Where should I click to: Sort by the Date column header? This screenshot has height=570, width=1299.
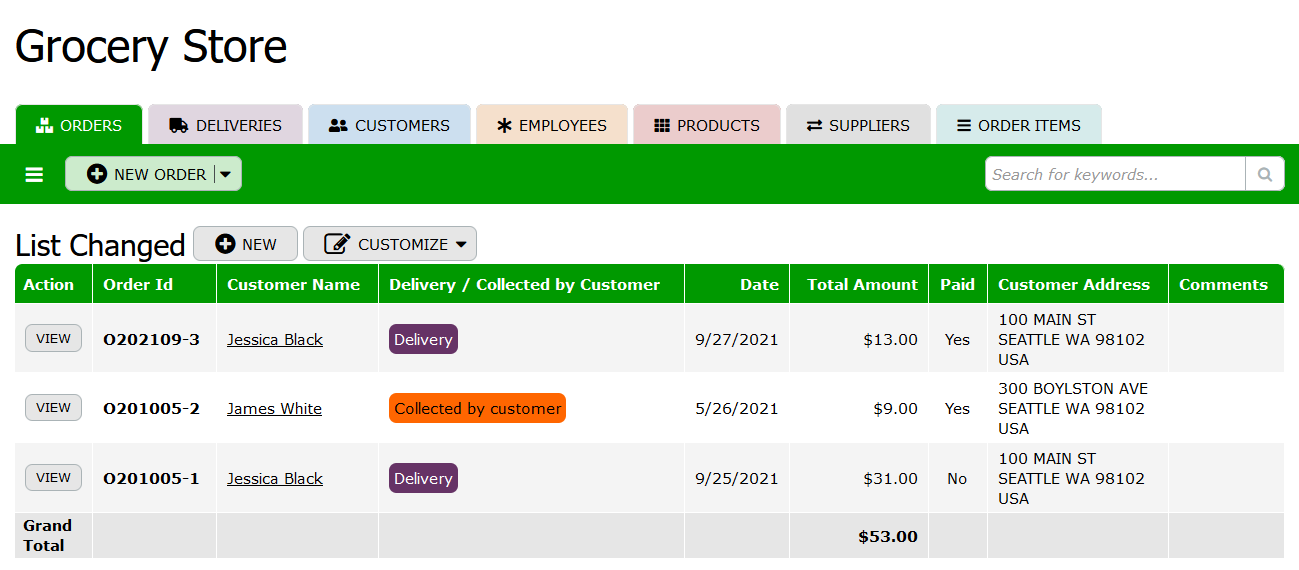point(759,285)
